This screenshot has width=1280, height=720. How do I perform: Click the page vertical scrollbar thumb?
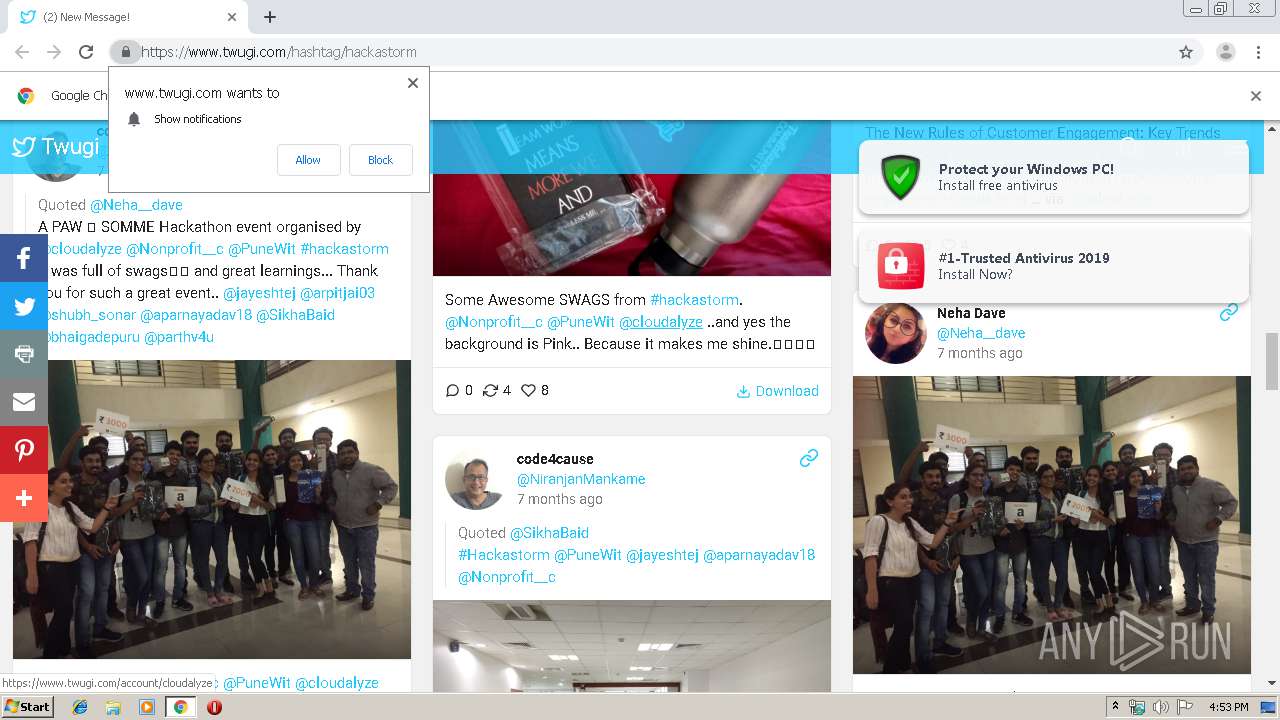[1272, 361]
